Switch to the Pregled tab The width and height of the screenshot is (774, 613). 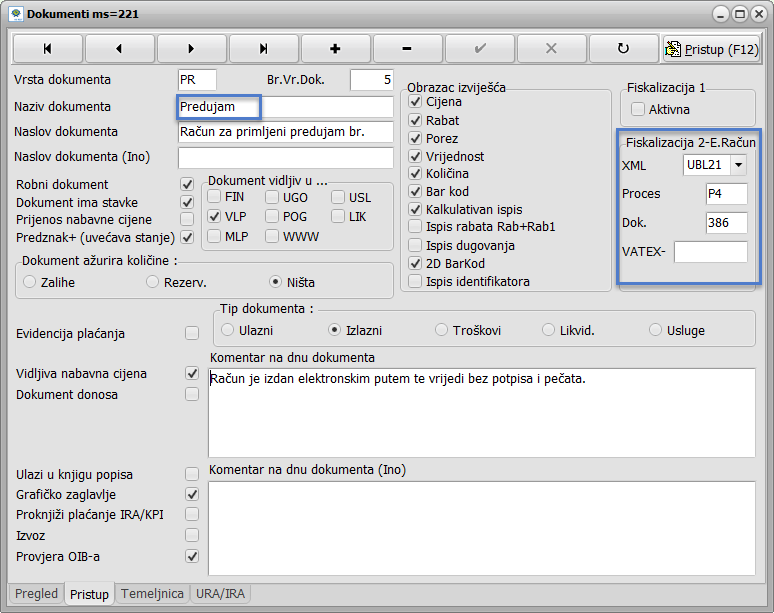coord(37,594)
